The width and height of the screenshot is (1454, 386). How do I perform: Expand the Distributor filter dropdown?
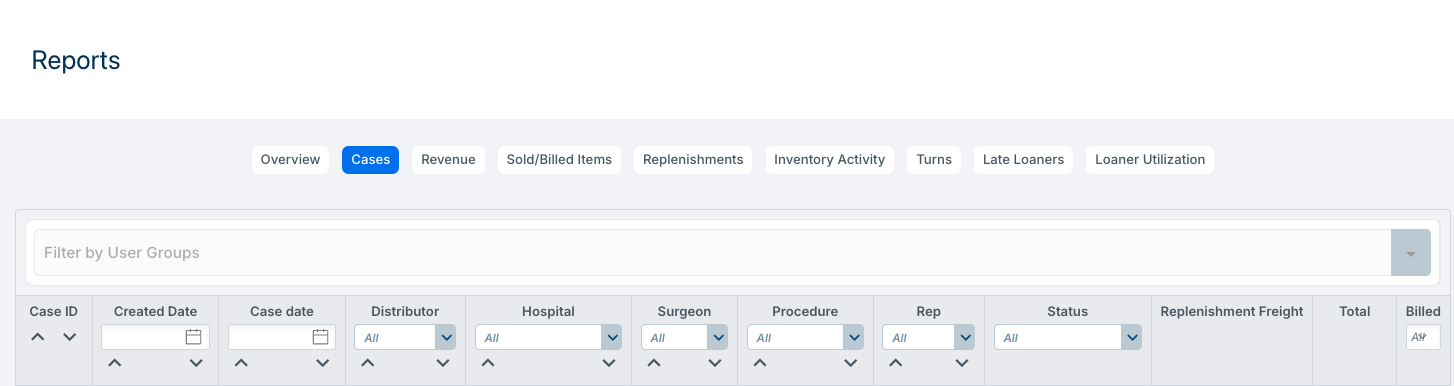click(446, 337)
